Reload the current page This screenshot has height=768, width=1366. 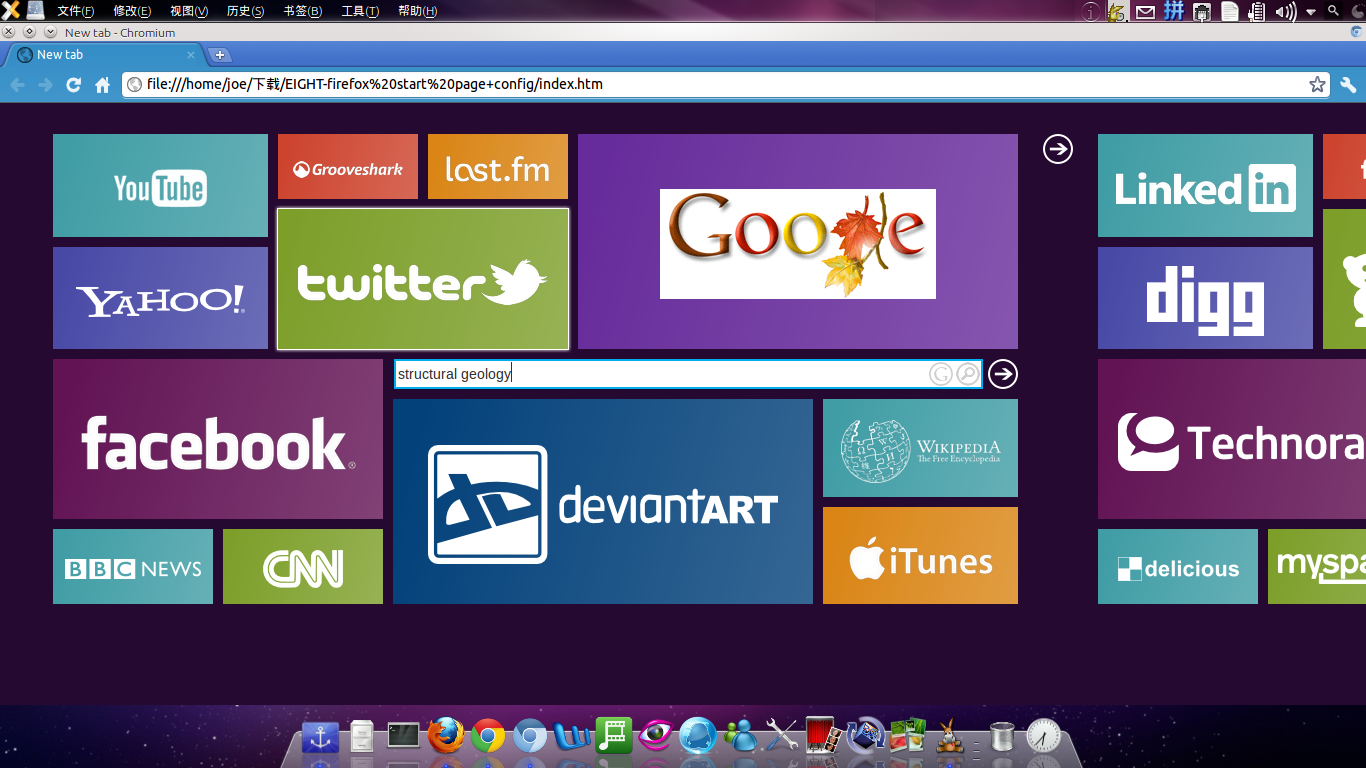pyautogui.click(x=73, y=85)
